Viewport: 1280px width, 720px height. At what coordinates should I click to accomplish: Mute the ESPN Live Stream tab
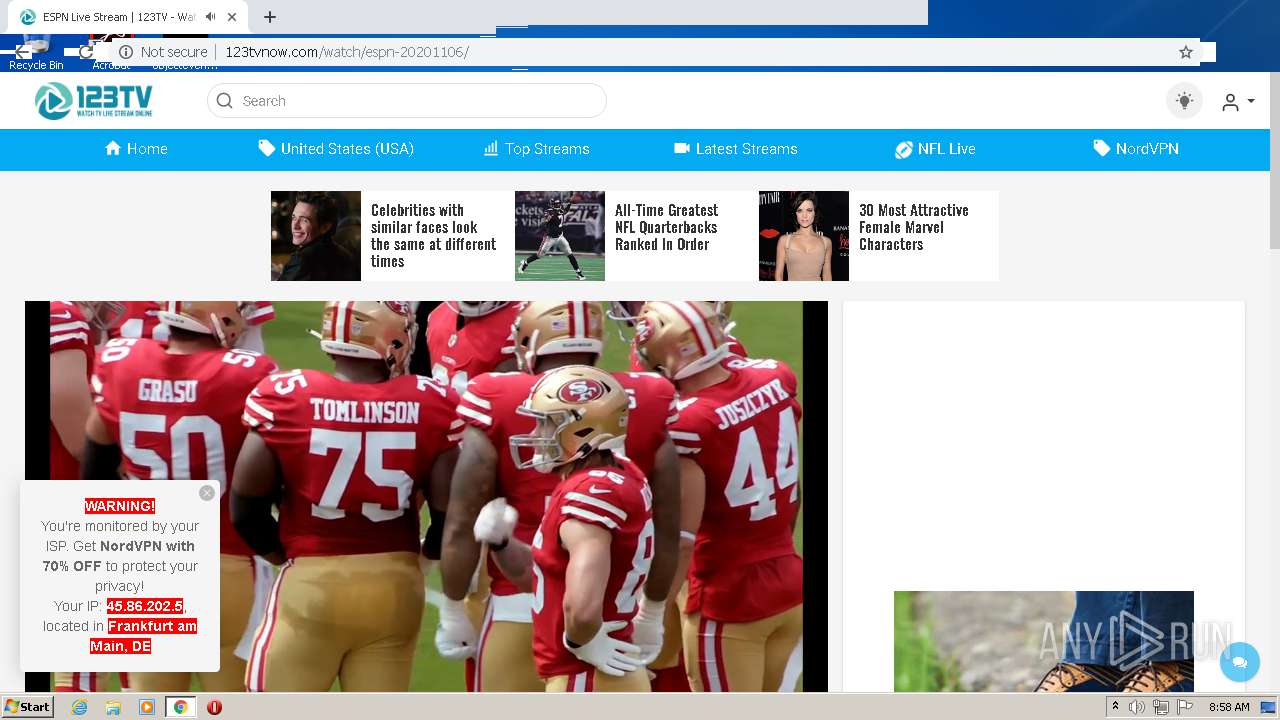coord(210,17)
